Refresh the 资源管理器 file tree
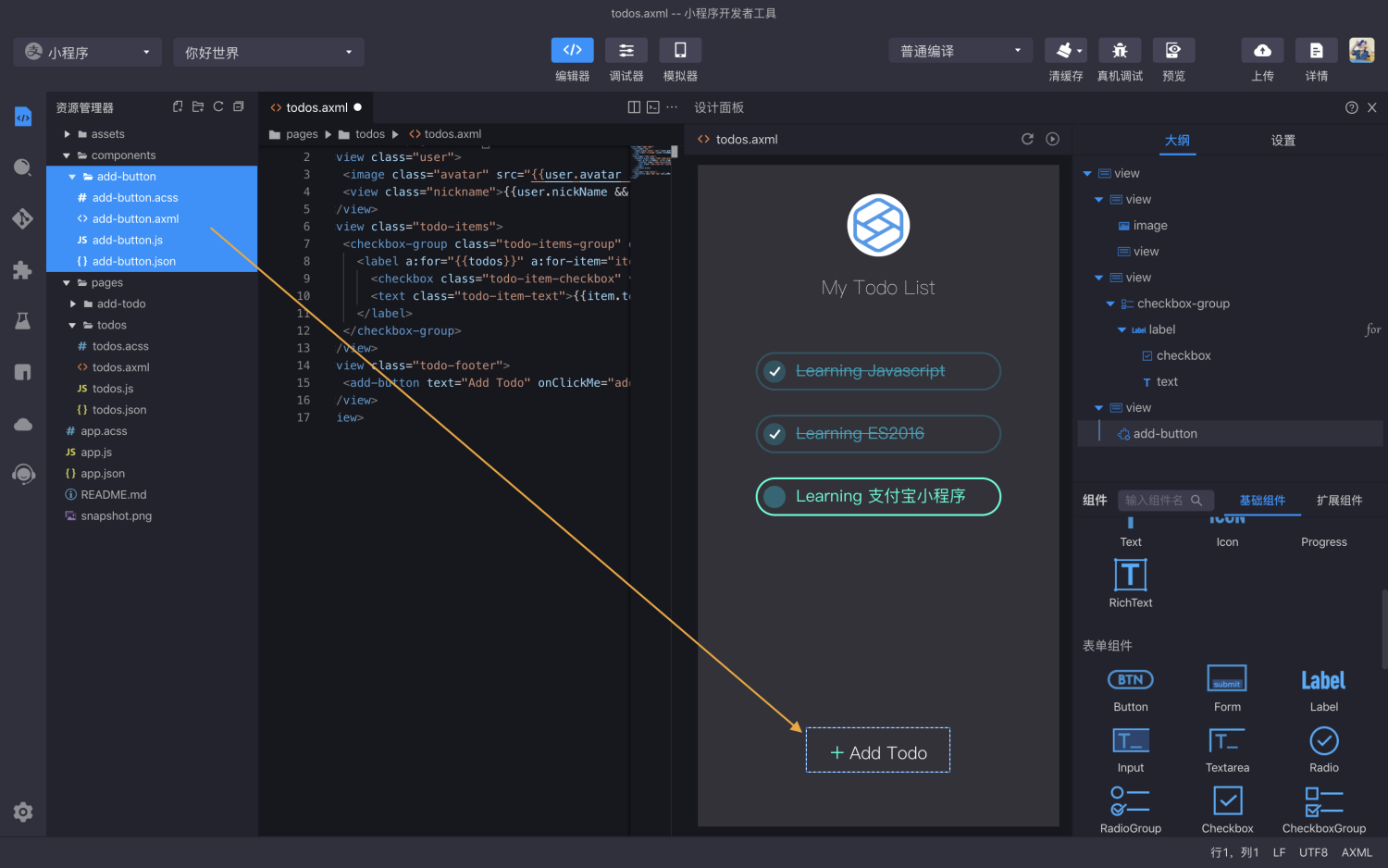 click(218, 106)
